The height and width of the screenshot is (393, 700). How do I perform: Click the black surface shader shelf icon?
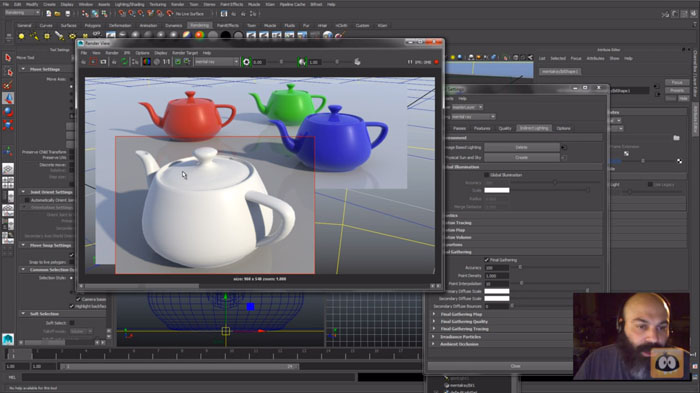[226, 35]
